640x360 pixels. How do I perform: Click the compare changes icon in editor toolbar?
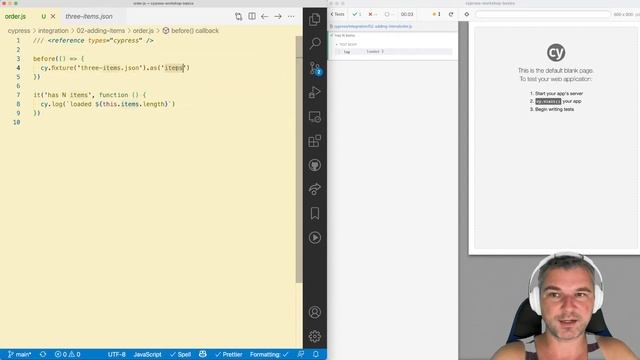[x=238, y=16]
